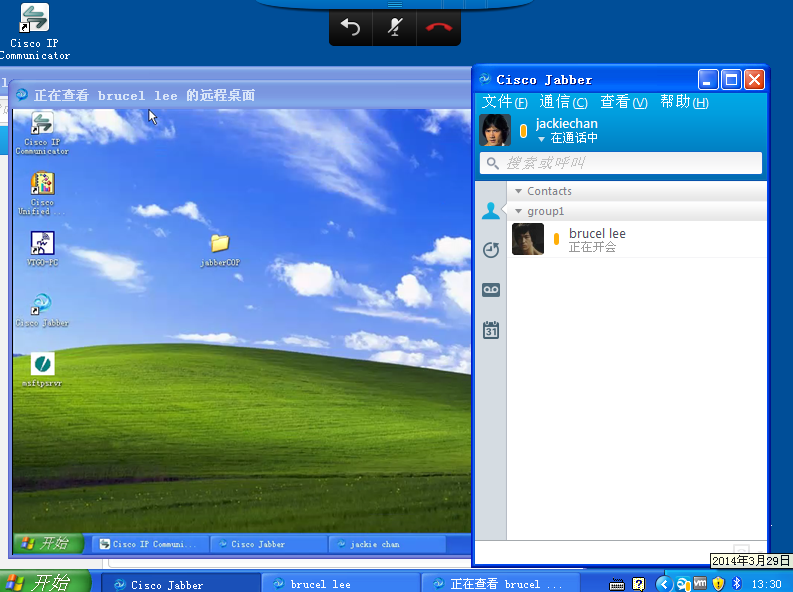Screen dimensions: 793x592
Task: Collapse the Contacts section
Action: pos(518,191)
